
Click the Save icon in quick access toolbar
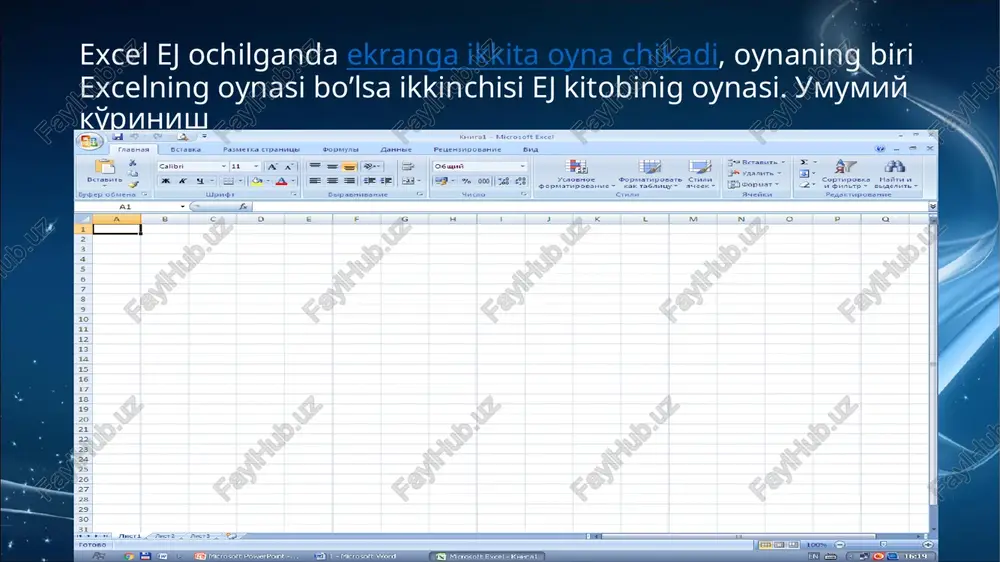pyautogui.click(x=117, y=137)
